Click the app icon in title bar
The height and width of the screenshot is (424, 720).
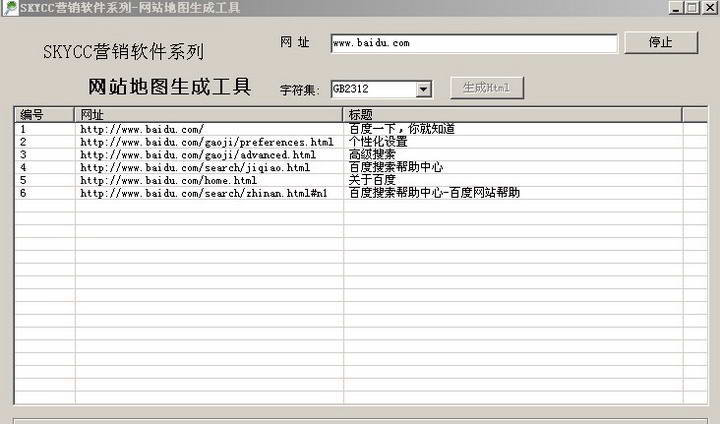coord(10,7)
